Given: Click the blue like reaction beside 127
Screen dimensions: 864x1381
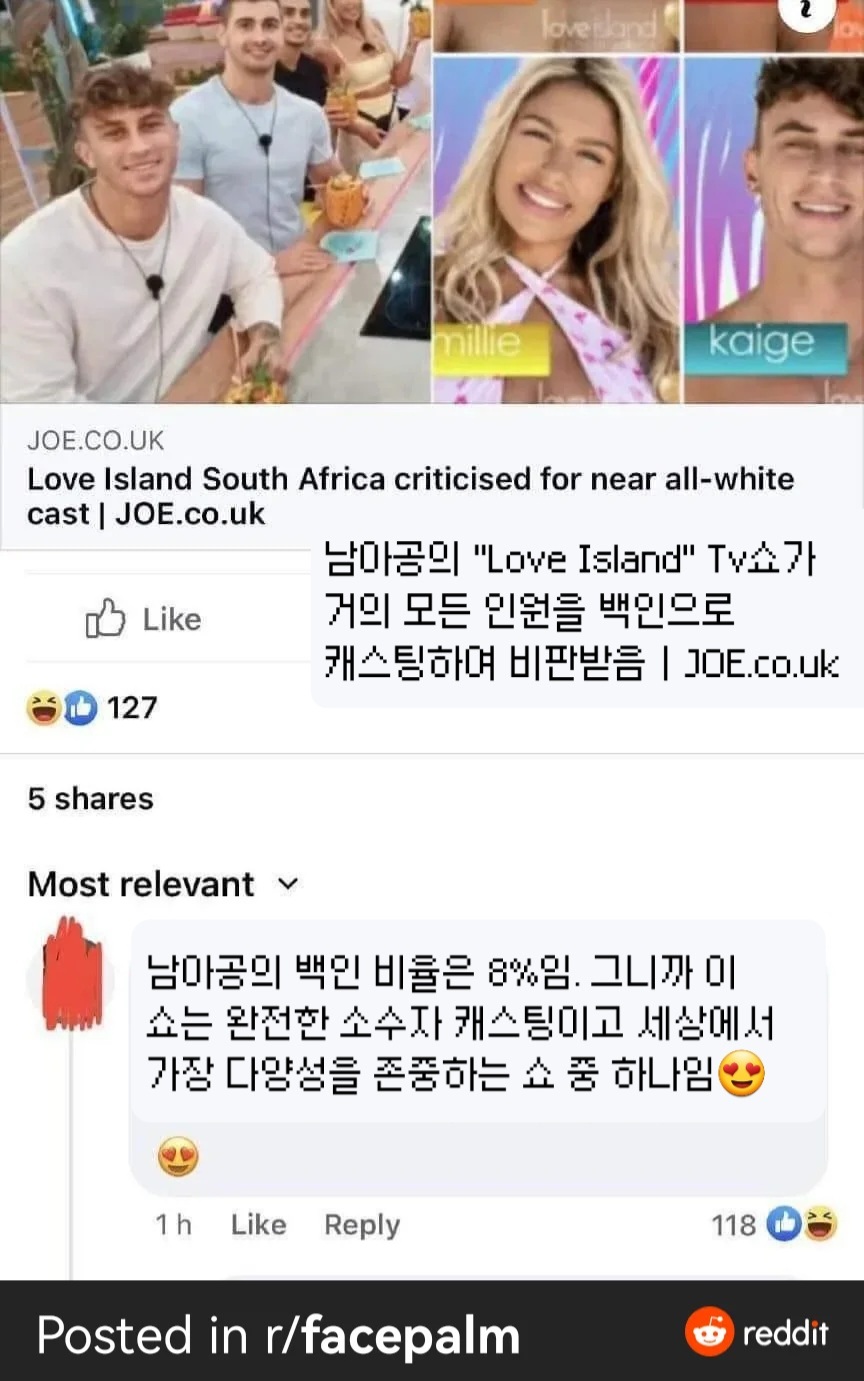Looking at the screenshot, I should click(x=80, y=709).
